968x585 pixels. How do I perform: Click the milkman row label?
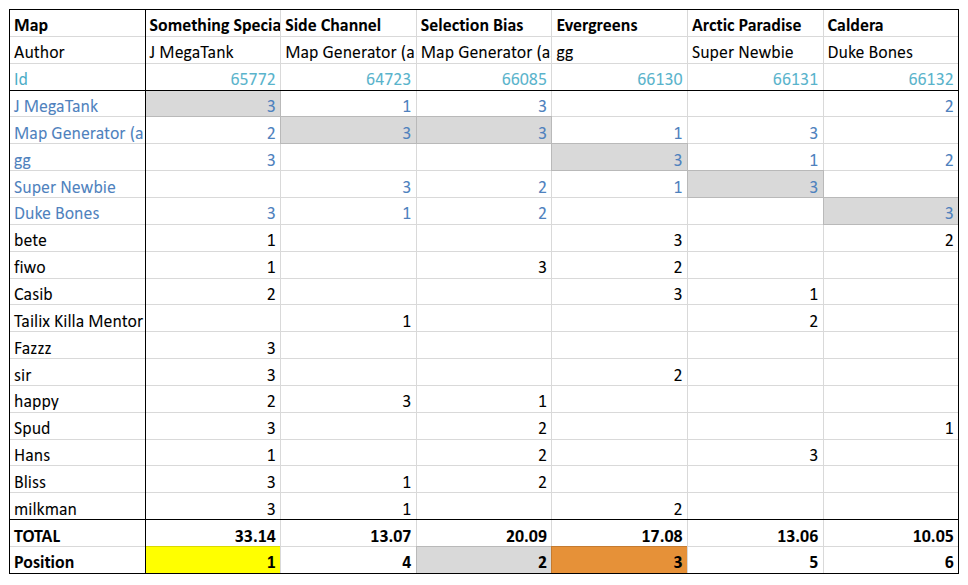point(44,509)
